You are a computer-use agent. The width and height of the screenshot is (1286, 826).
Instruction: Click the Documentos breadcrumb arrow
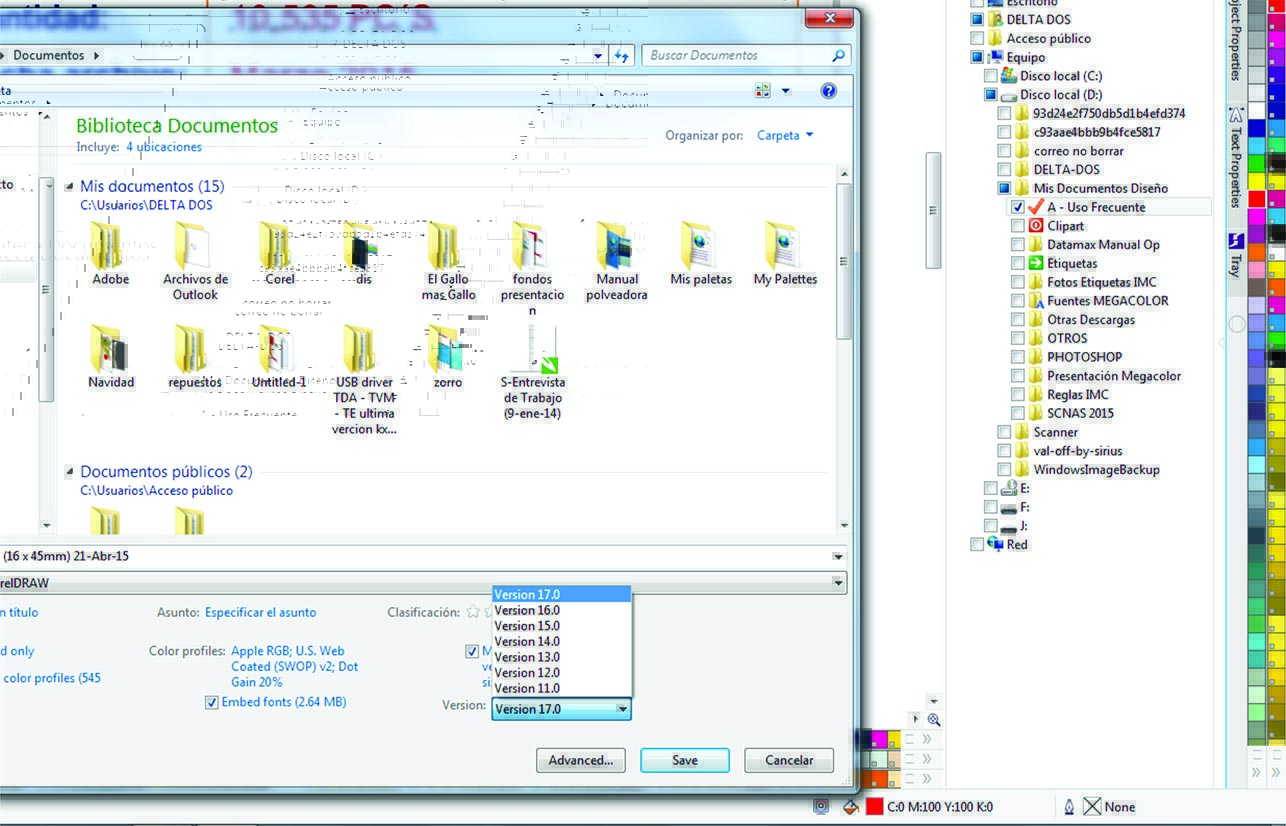coord(96,56)
